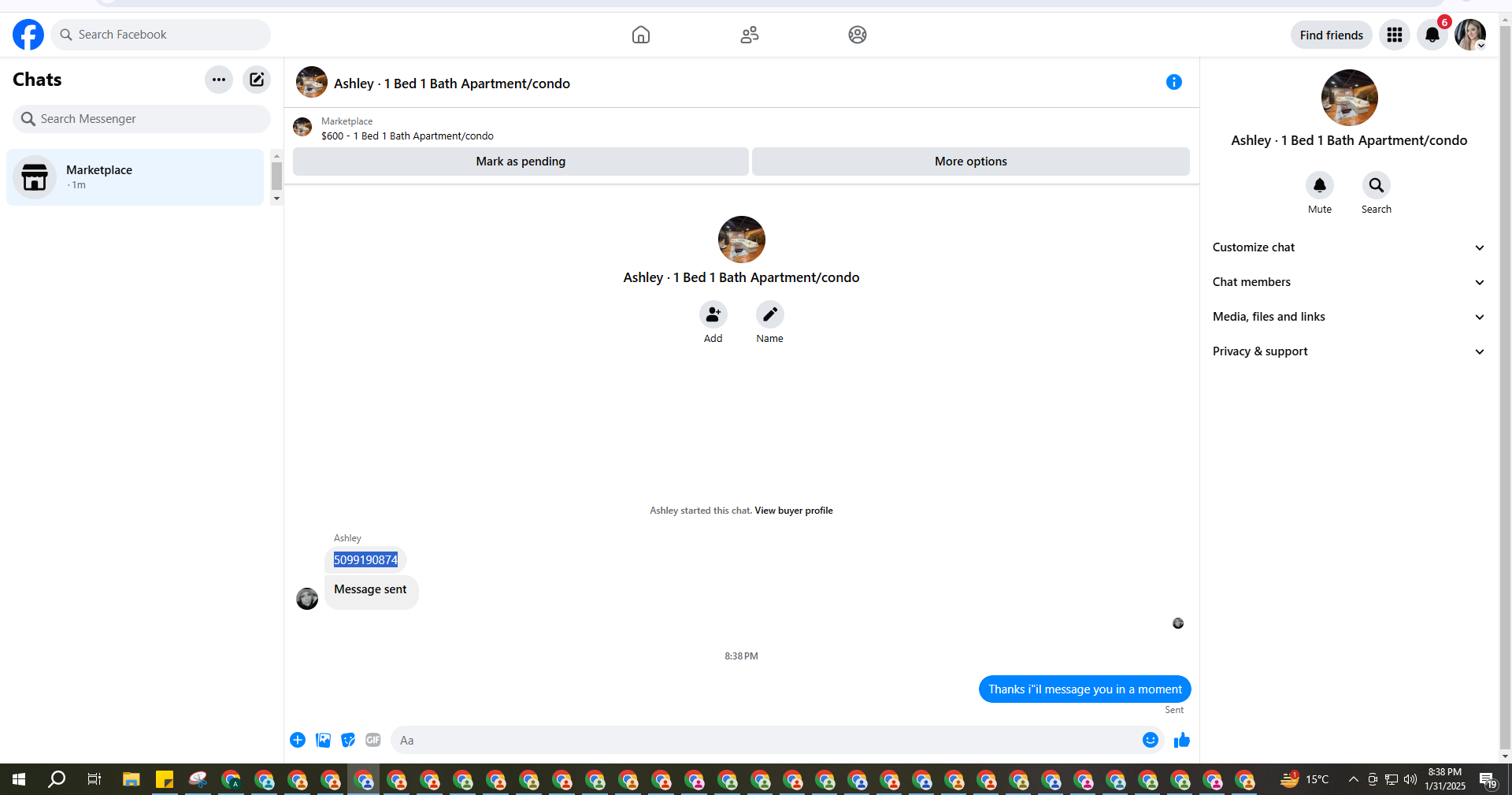
Task: Open the Windows notification center
Action: pyautogui.click(x=1488, y=779)
